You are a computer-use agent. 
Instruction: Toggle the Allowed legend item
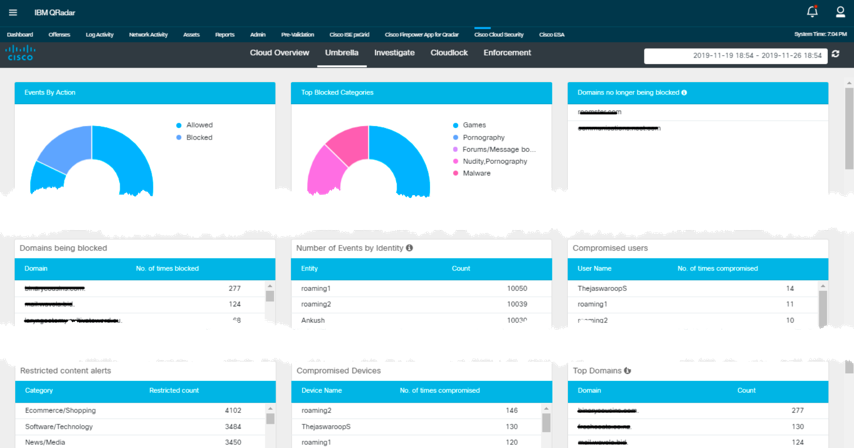[199, 125]
